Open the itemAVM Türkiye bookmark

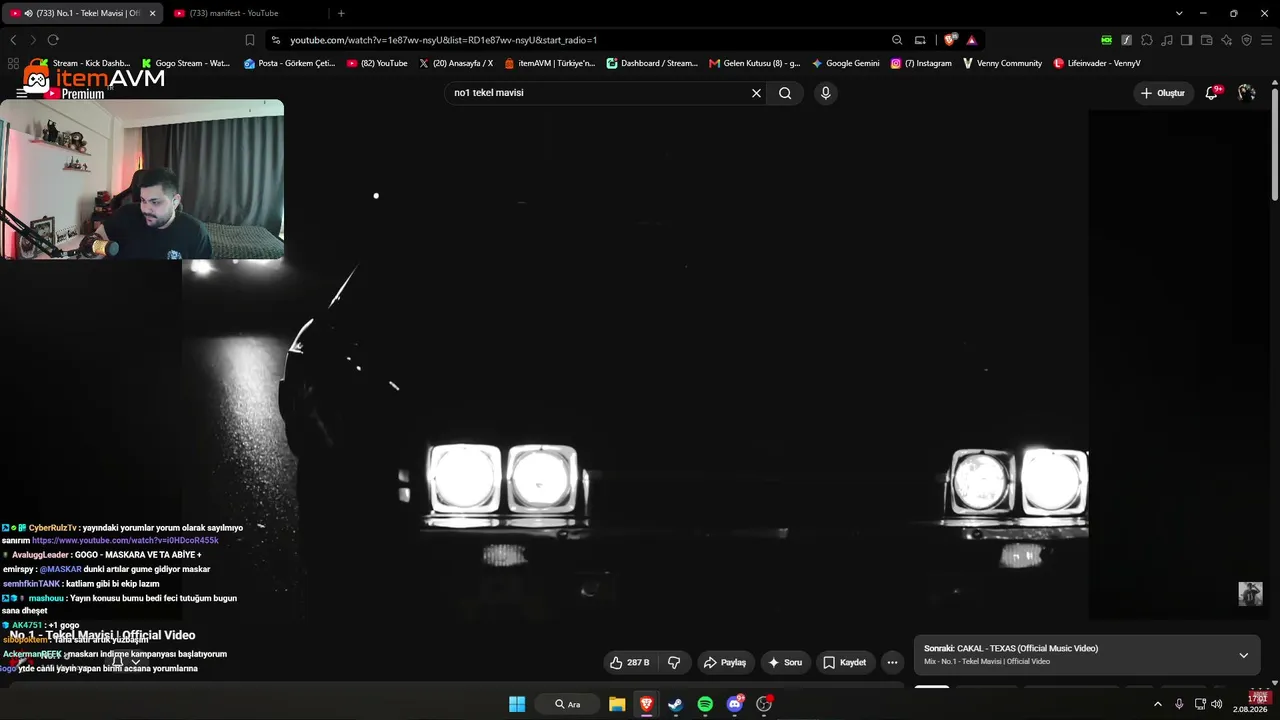550,63
